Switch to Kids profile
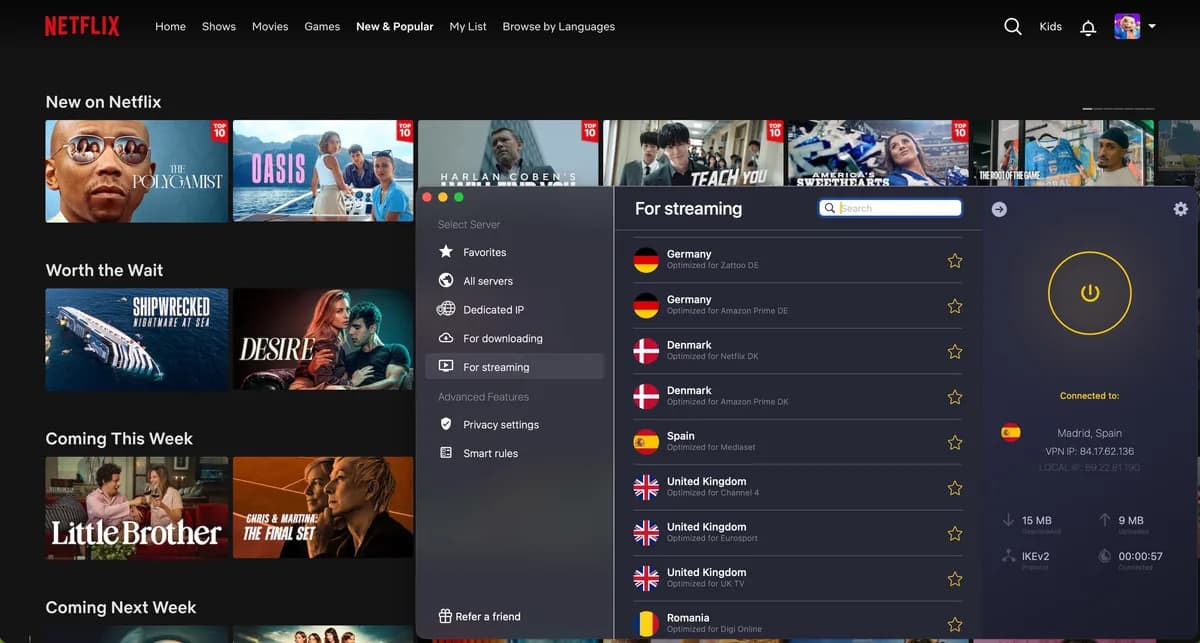1200x643 pixels. click(1051, 27)
